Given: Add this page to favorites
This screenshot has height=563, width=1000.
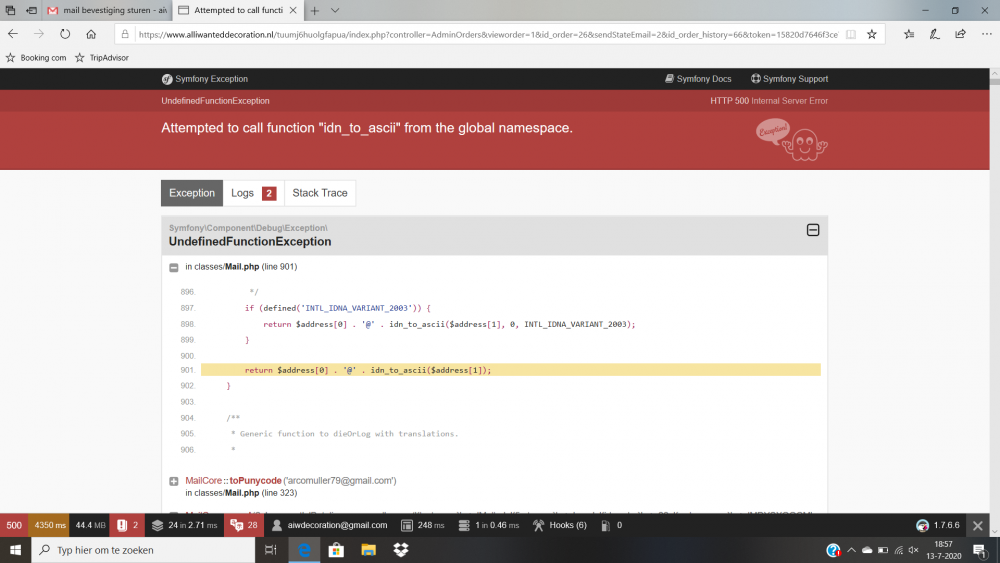Looking at the screenshot, I should point(872,34).
